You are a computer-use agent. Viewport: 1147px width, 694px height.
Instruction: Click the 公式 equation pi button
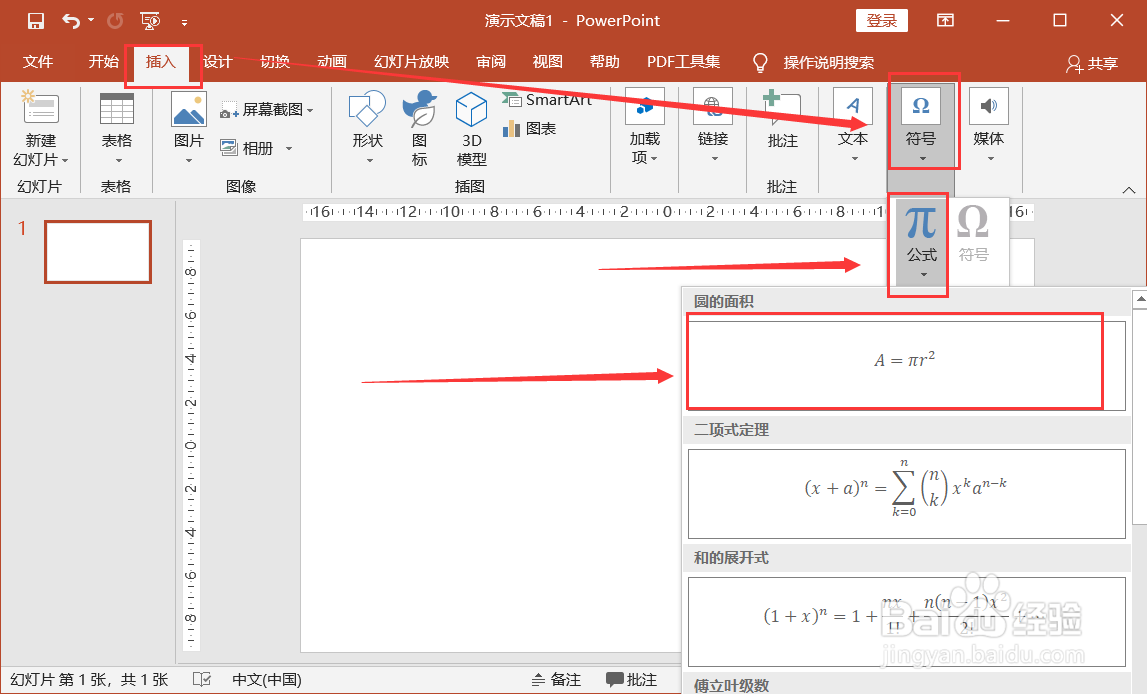point(921,243)
